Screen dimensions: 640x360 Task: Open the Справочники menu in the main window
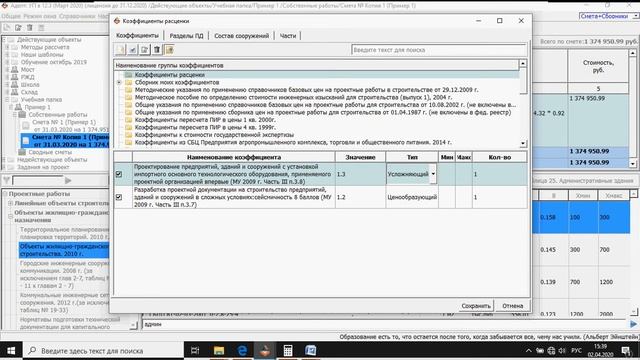coord(77,16)
